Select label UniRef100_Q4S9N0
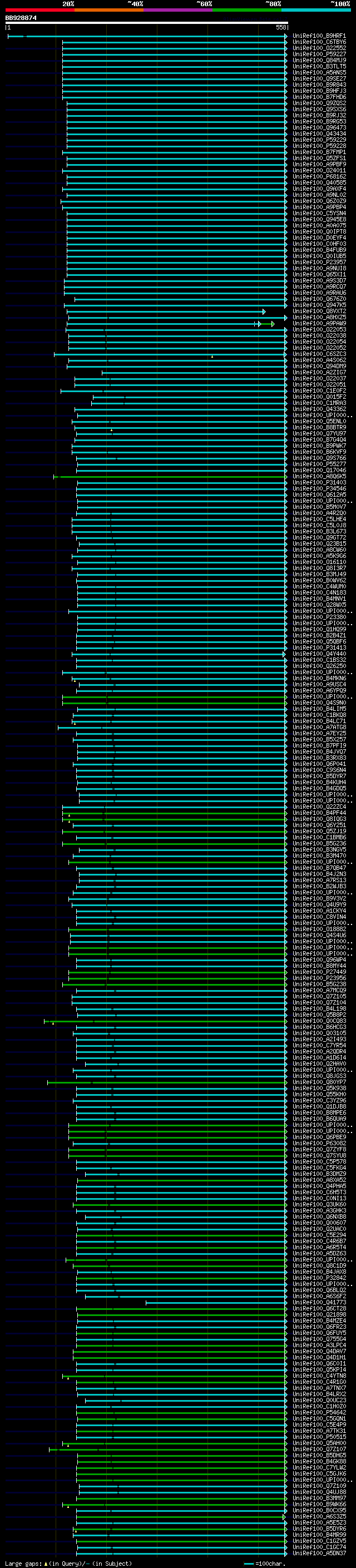The width and height of the screenshot is (356, 1568). (x=319, y=703)
